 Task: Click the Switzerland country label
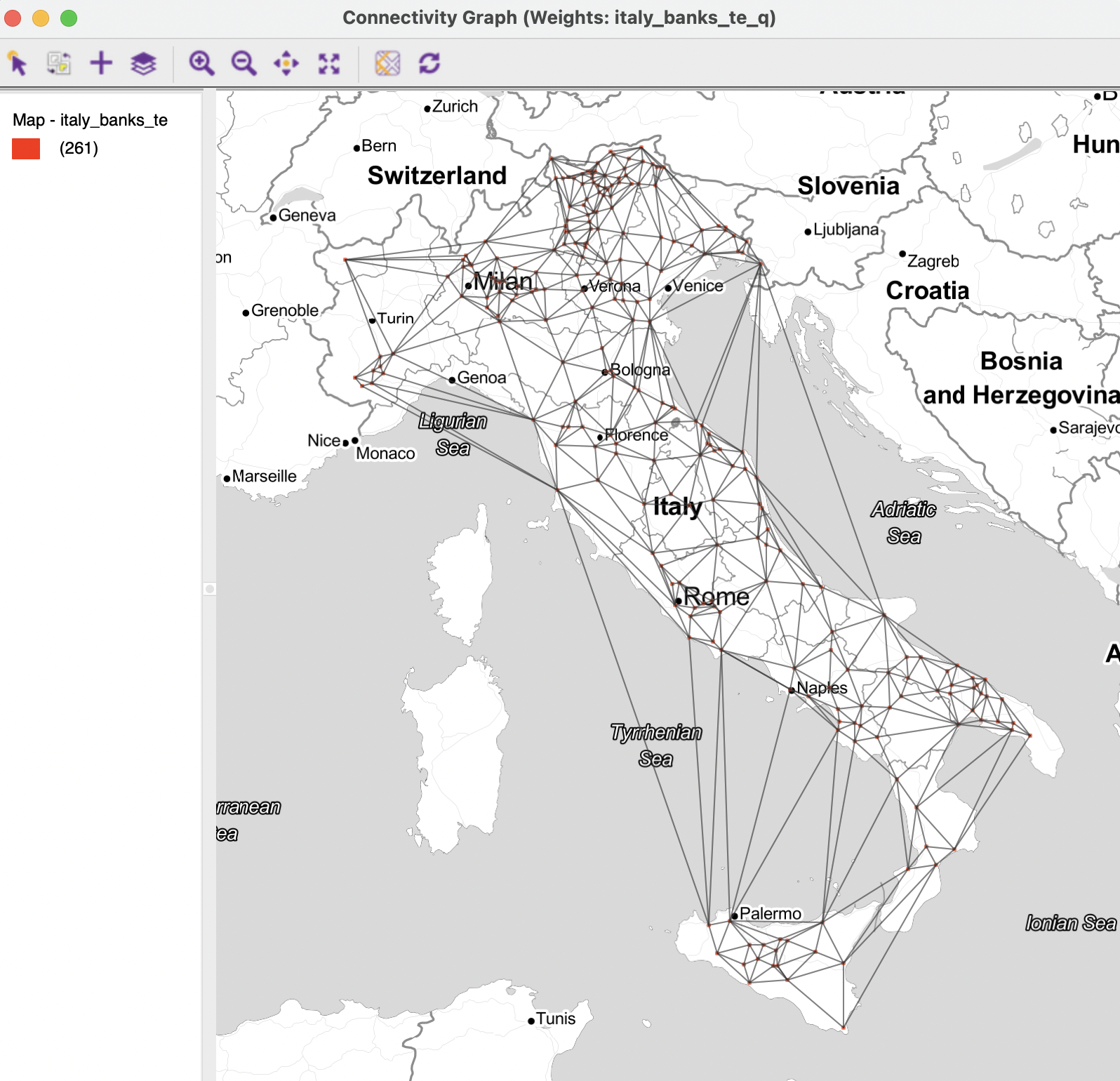coord(437,175)
